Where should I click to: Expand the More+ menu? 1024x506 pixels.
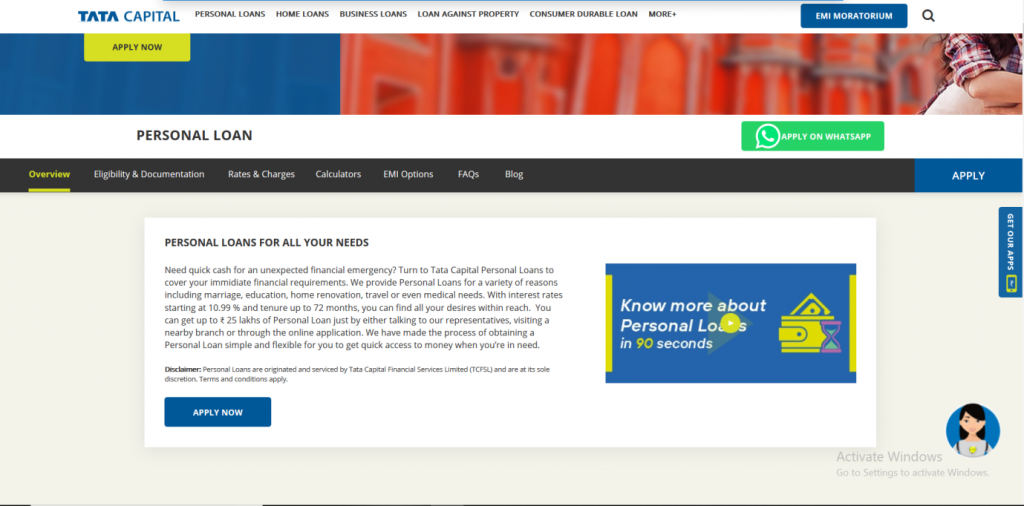point(662,14)
